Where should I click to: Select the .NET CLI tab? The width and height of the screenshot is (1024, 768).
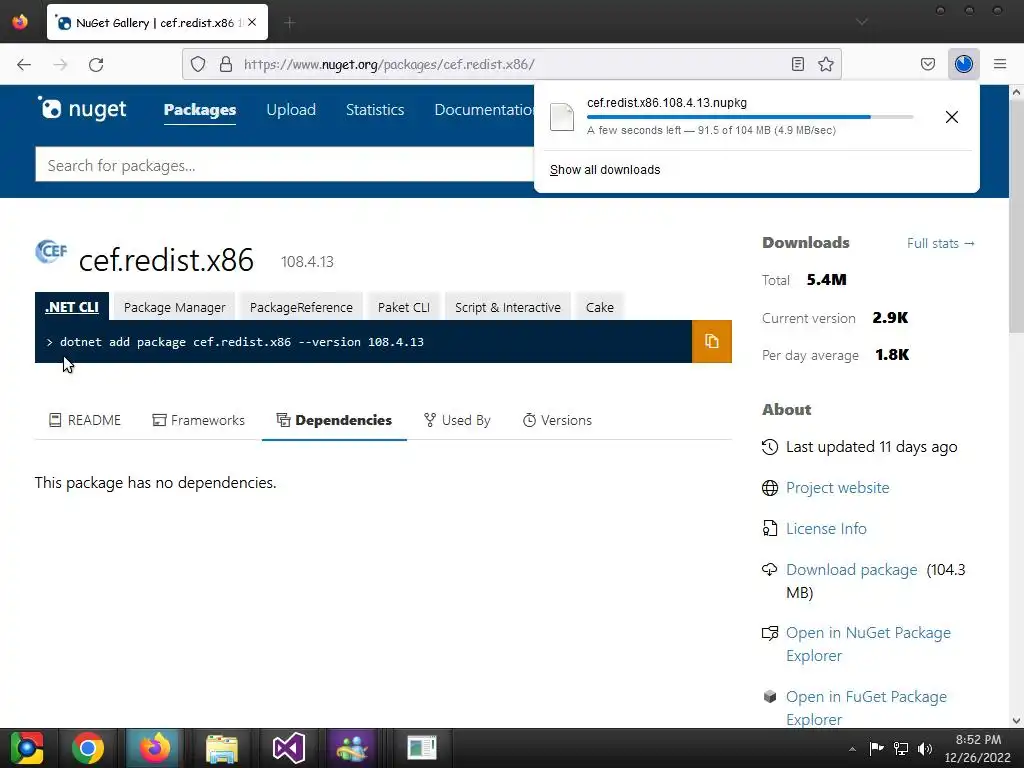point(72,307)
